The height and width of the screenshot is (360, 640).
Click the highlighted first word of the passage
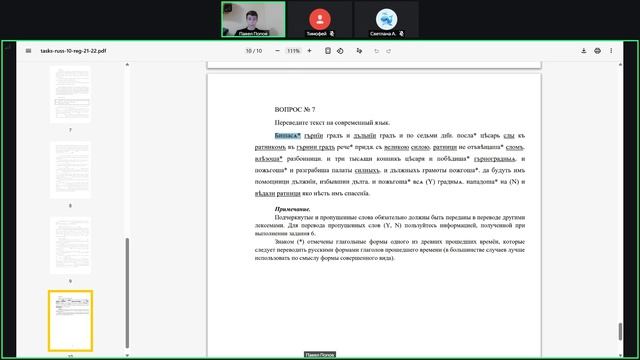tap(287, 135)
